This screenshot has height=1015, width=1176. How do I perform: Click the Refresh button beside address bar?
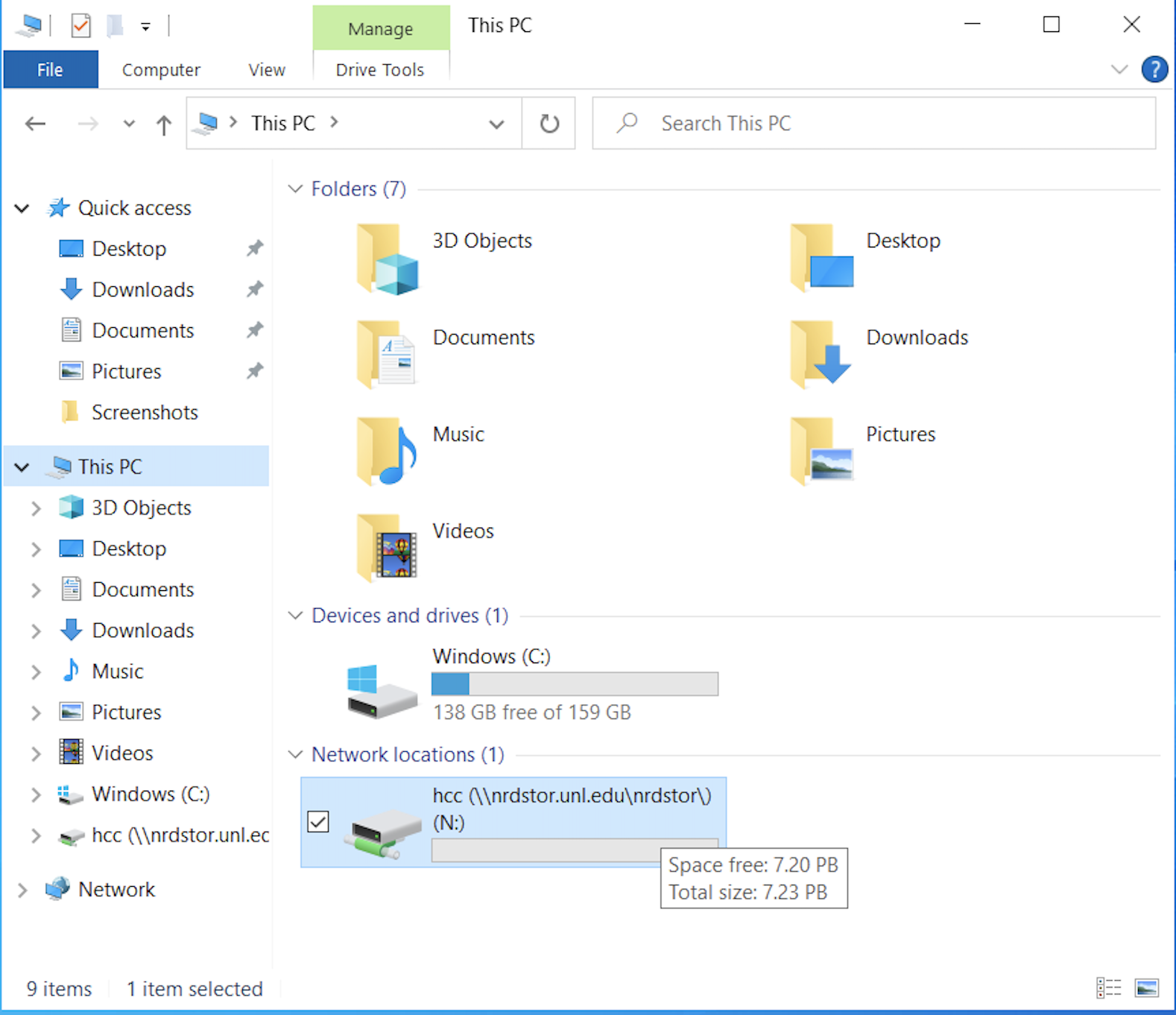[549, 123]
